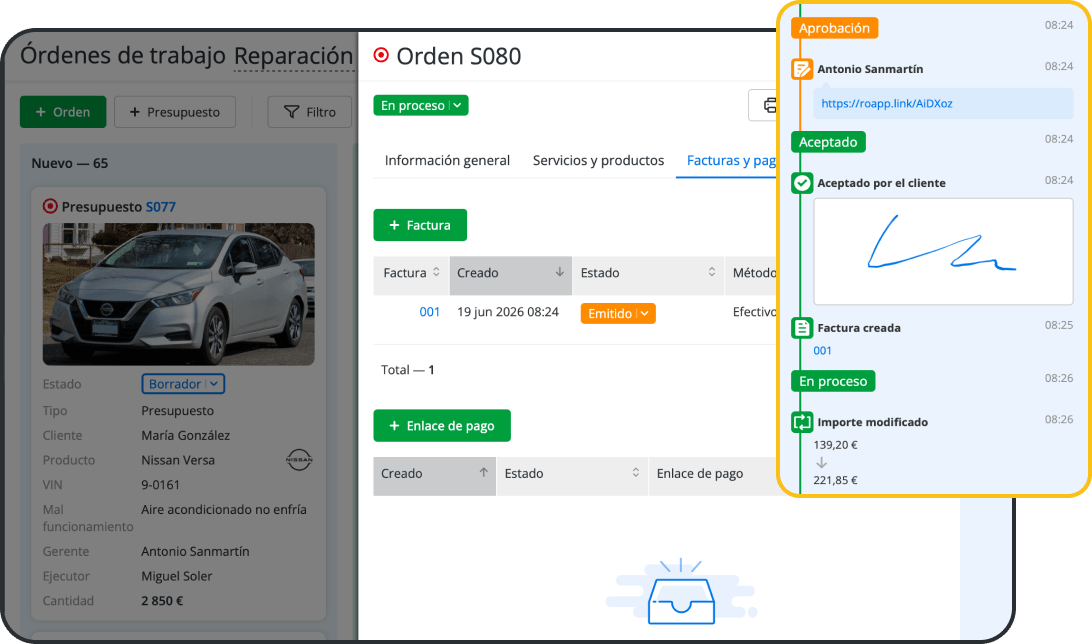Click the Nissan Versa product text
1092x644 pixels.
click(178, 460)
